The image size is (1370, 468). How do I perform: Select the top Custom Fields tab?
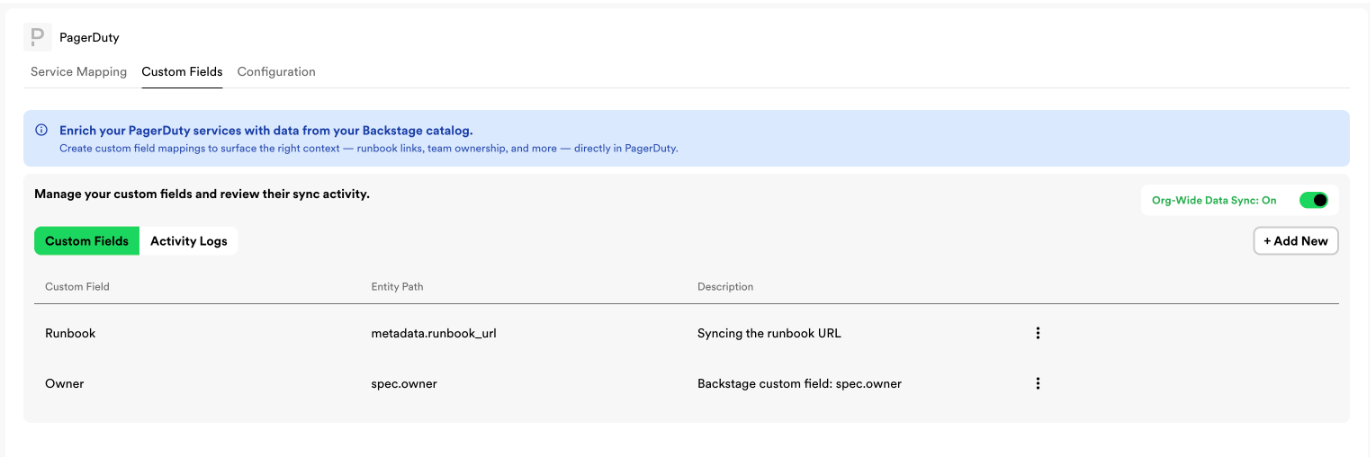coord(182,72)
